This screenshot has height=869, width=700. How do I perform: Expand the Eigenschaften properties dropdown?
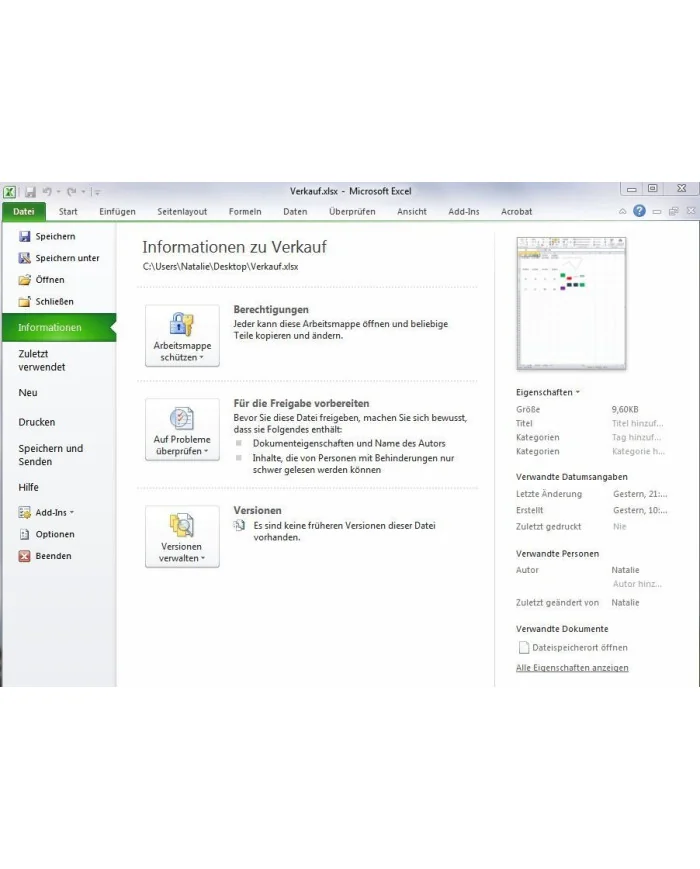pos(548,392)
